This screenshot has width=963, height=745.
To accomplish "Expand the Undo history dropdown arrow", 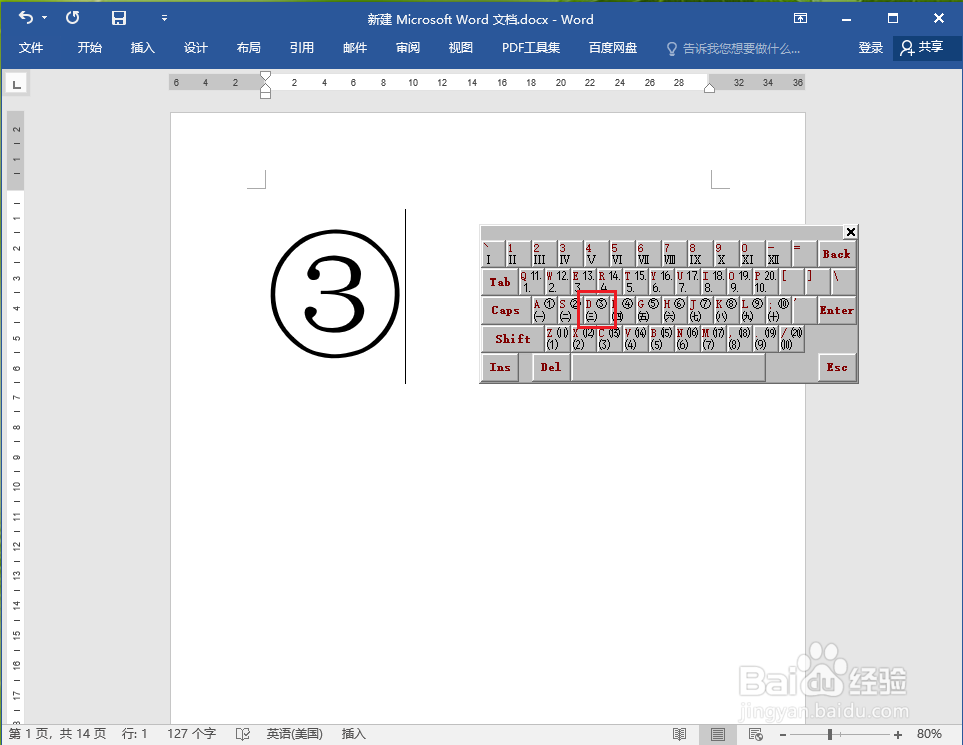I will (44, 18).
